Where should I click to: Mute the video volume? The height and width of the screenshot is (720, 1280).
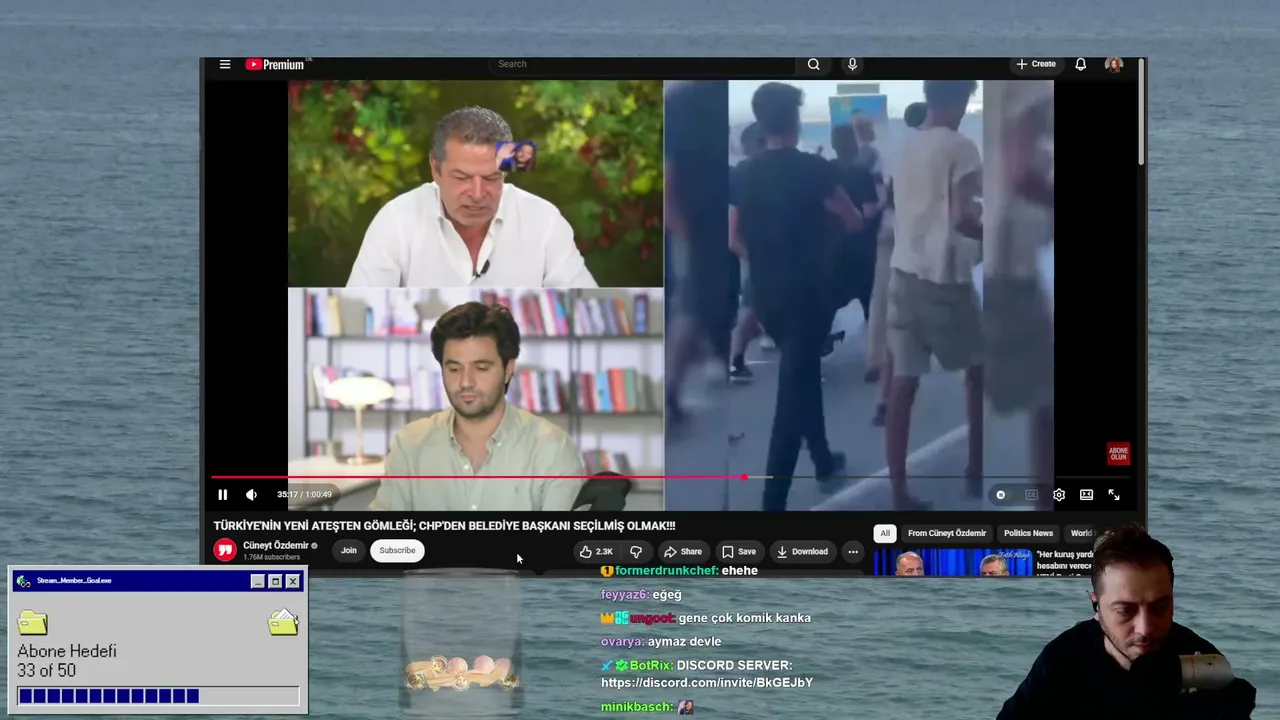[x=251, y=495]
